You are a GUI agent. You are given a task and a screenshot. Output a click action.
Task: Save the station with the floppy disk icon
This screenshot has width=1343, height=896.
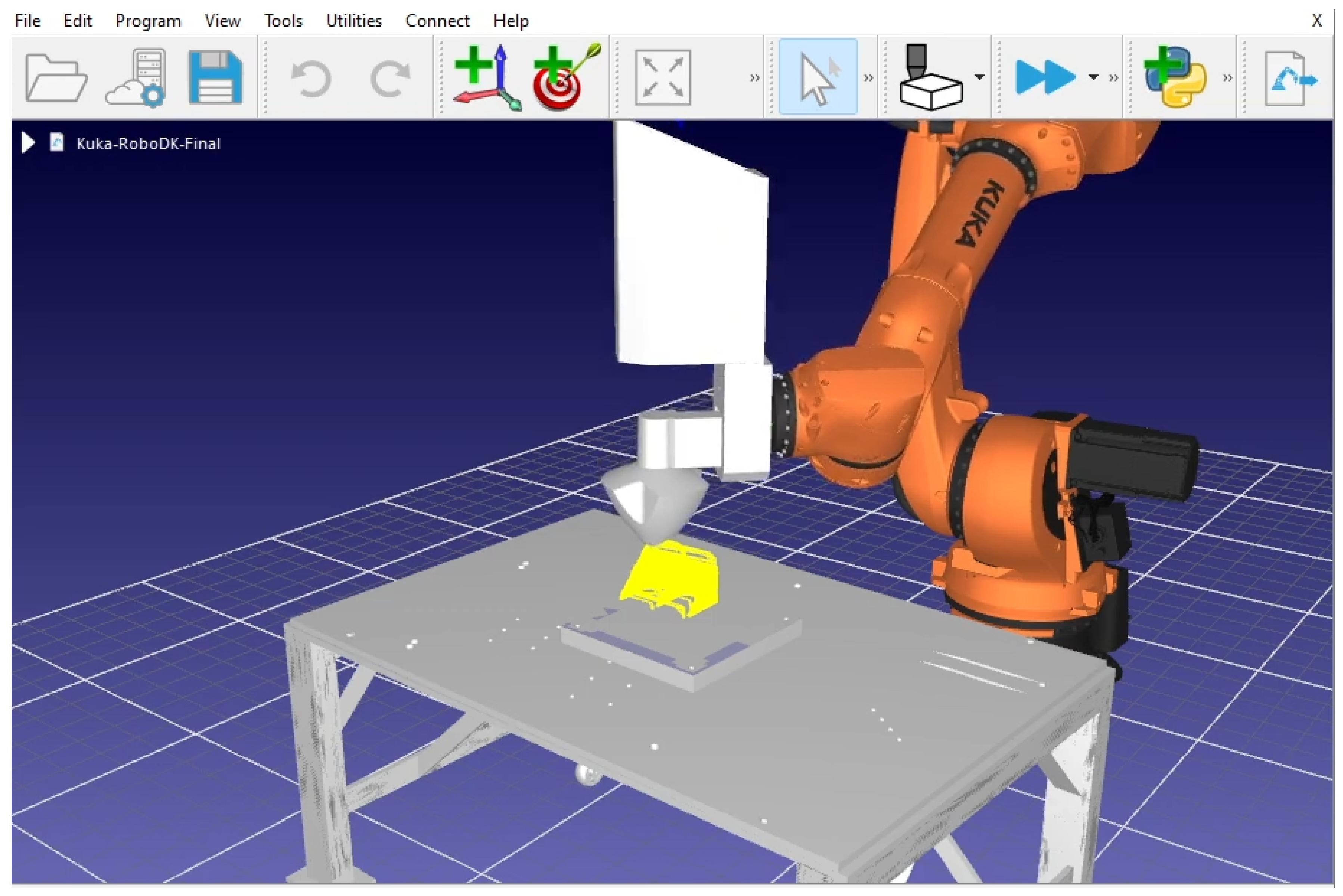coord(215,78)
